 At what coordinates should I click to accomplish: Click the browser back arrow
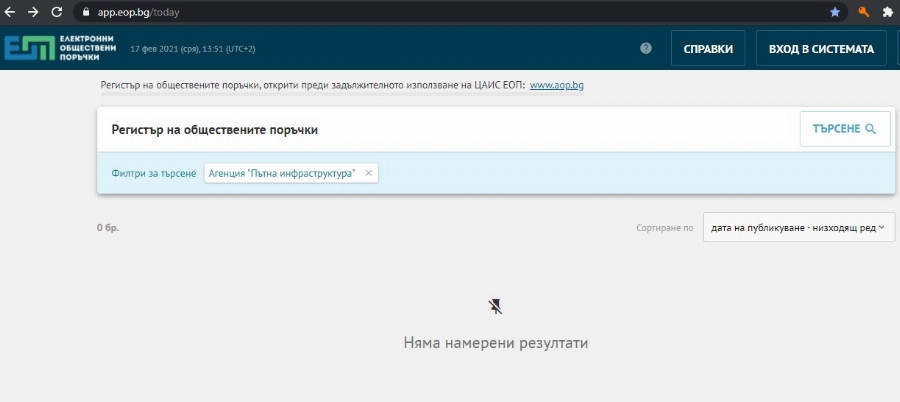point(11,12)
